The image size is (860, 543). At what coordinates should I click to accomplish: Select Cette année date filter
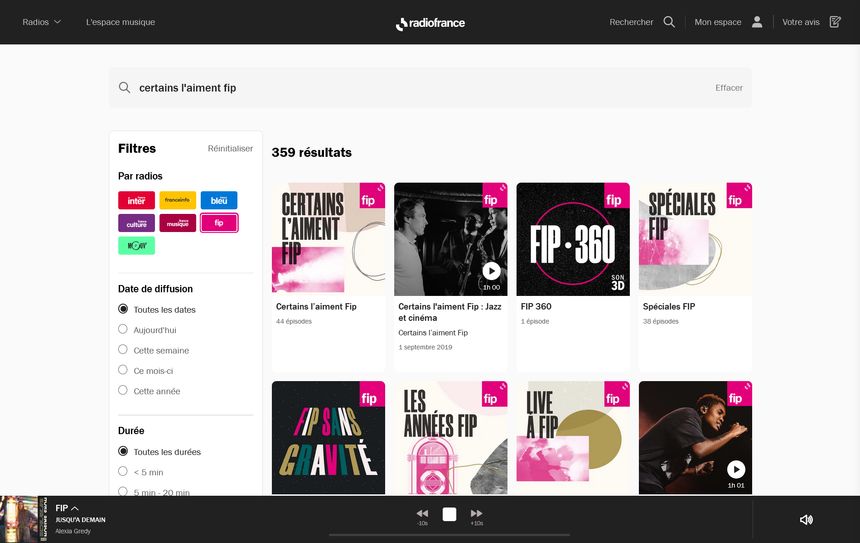click(x=123, y=390)
